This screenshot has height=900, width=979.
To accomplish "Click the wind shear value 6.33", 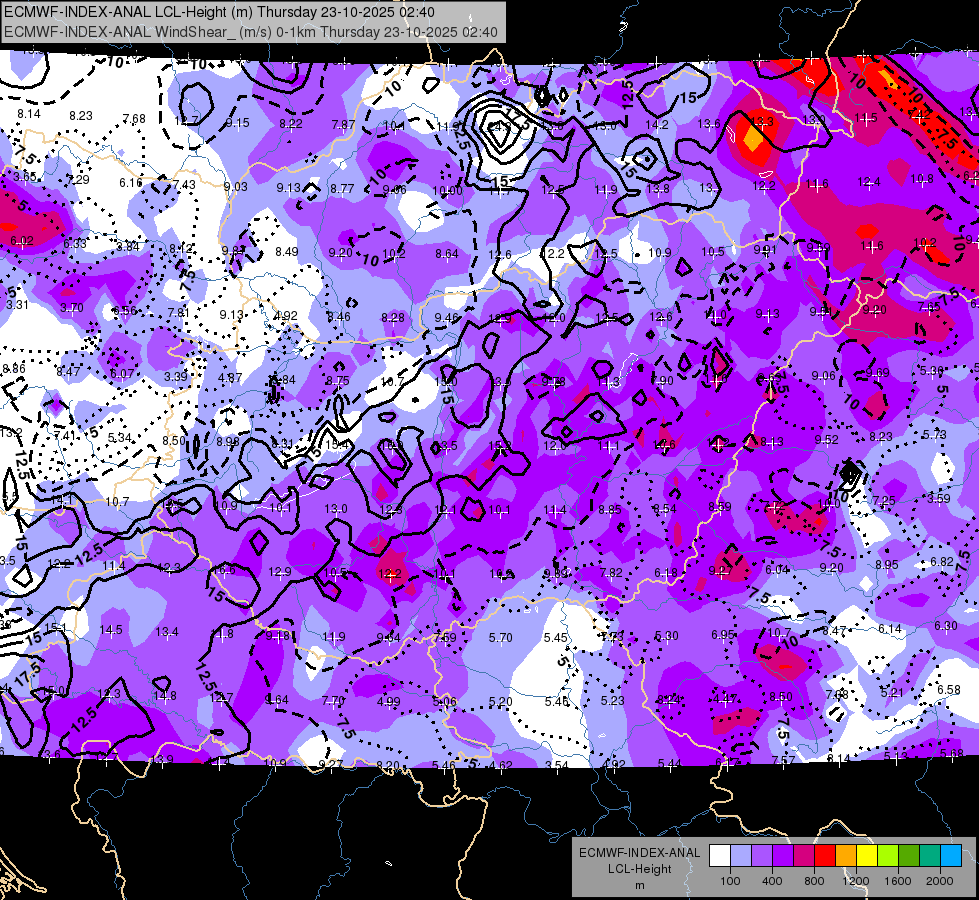I will click(x=75, y=244).
